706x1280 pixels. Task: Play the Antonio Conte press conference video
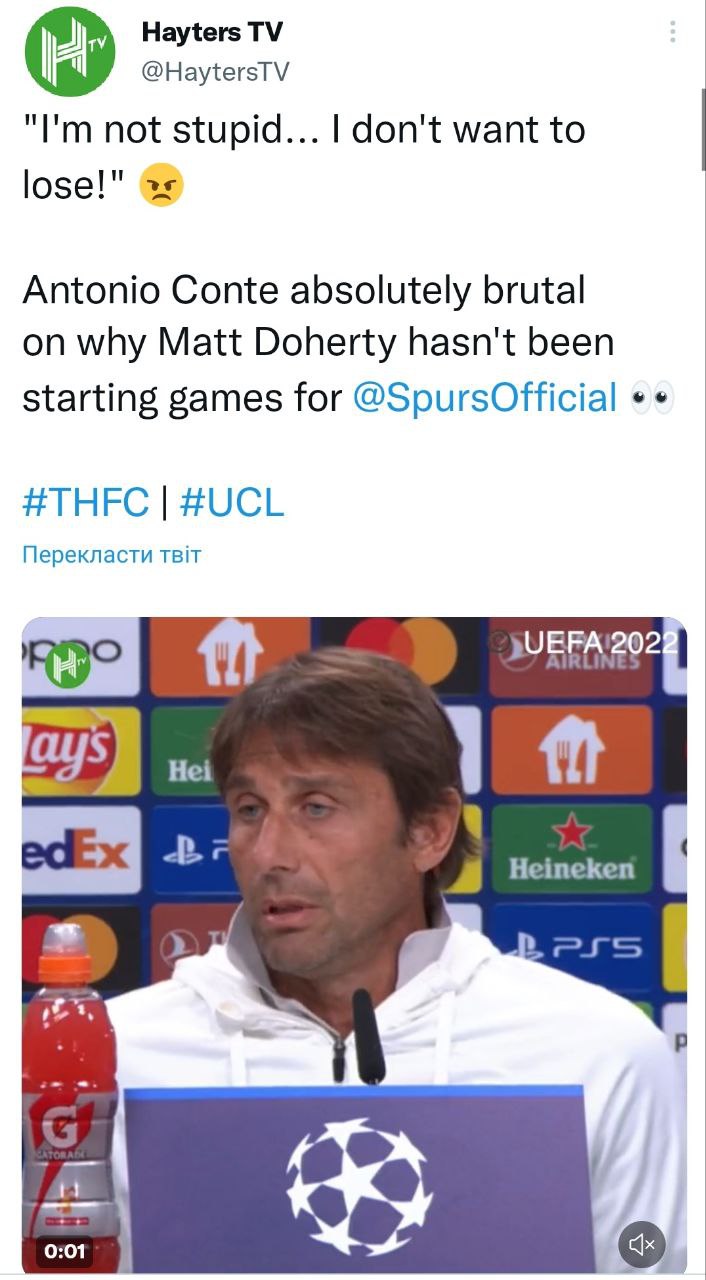(354, 945)
